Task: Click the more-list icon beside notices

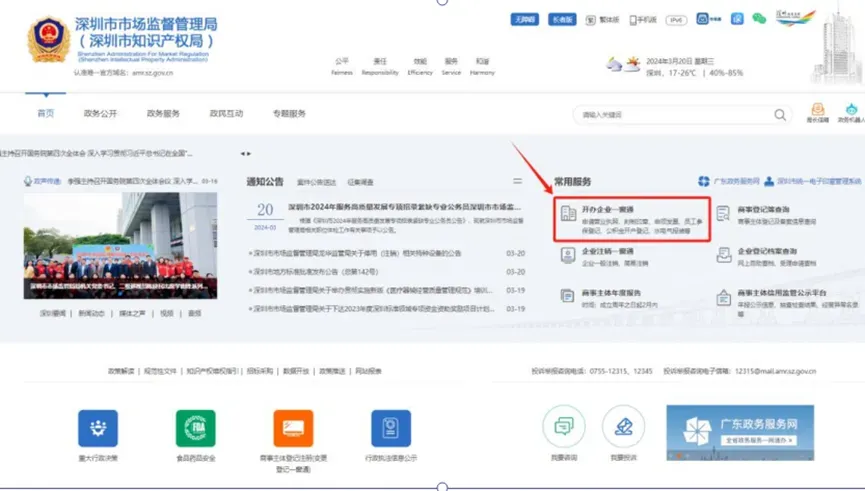Action: click(x=517, y=181)
